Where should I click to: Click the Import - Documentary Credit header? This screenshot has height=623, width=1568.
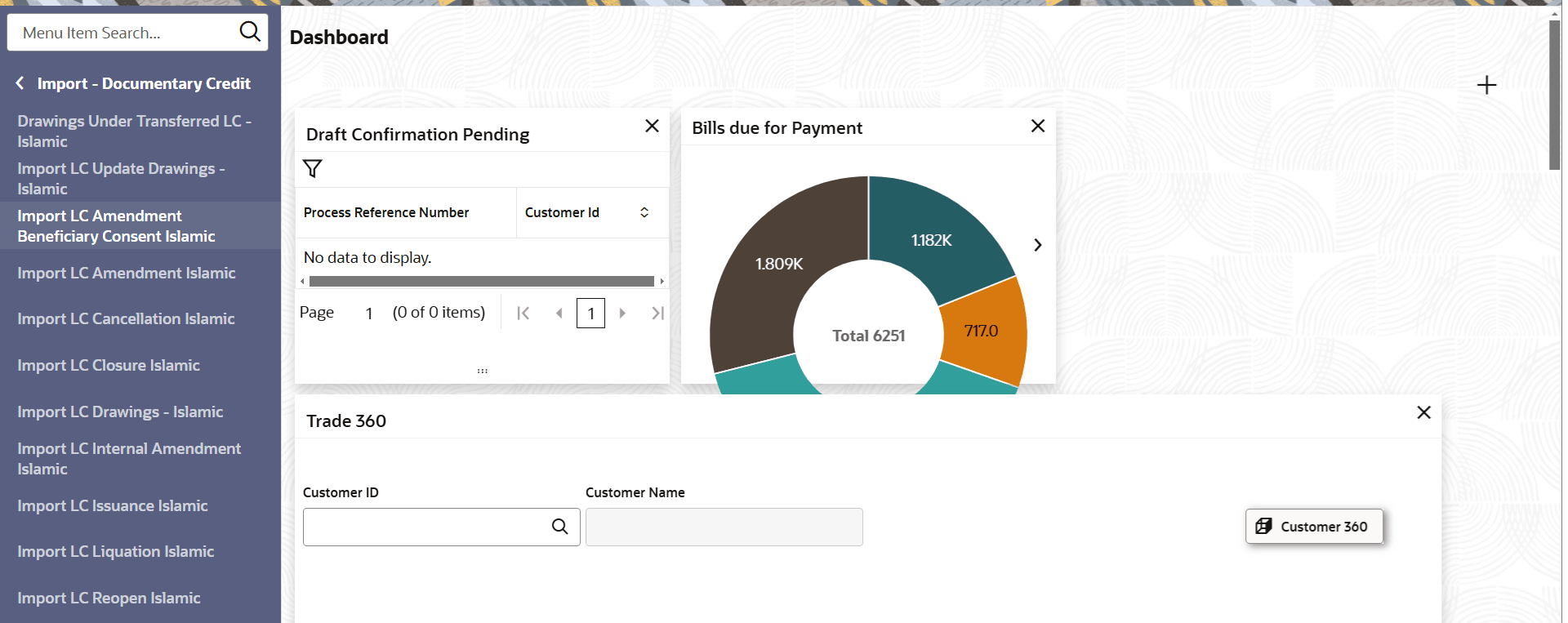click(144, 83)
